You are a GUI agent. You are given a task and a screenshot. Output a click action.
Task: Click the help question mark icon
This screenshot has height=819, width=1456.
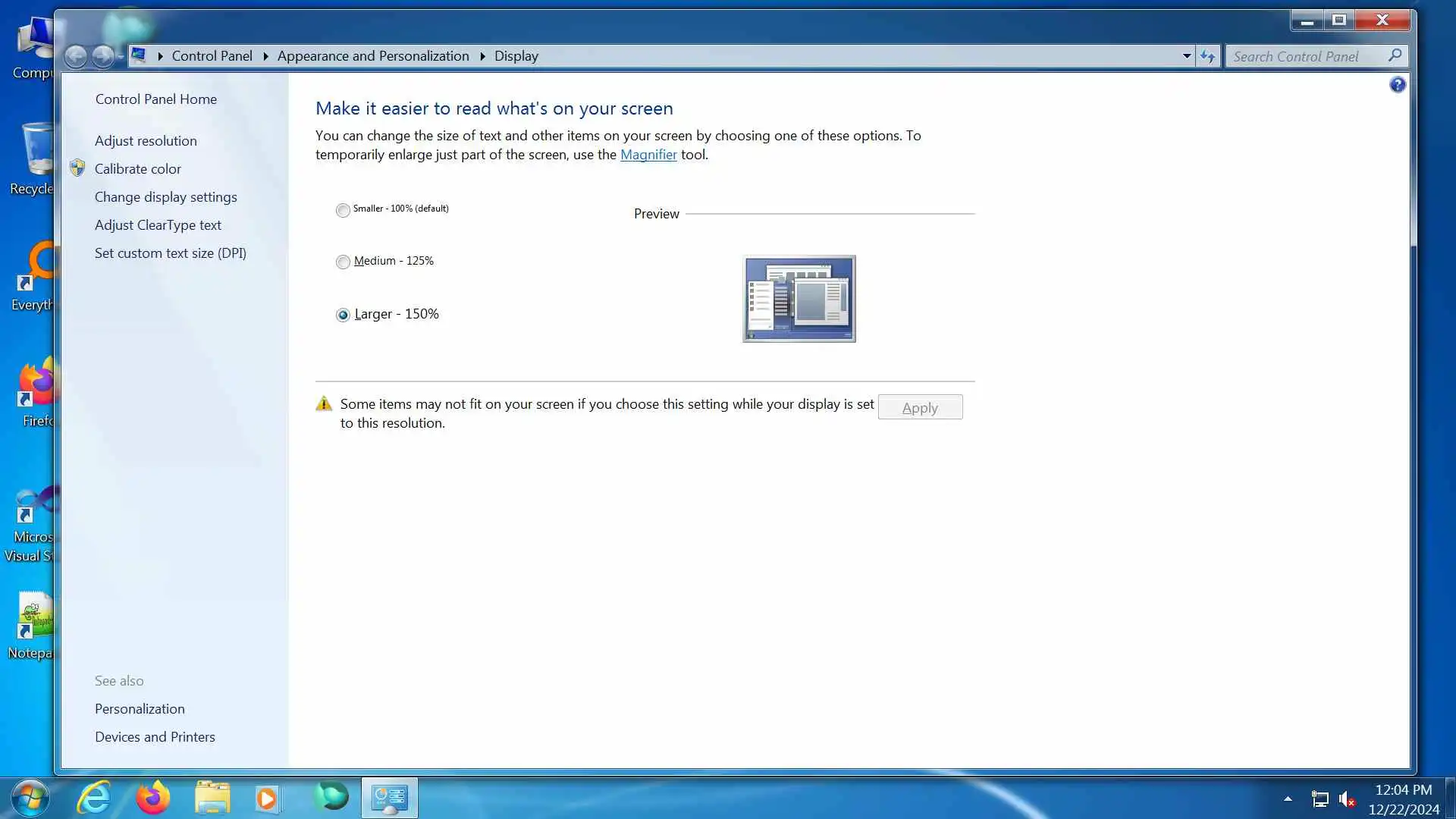pos(1397,85)
